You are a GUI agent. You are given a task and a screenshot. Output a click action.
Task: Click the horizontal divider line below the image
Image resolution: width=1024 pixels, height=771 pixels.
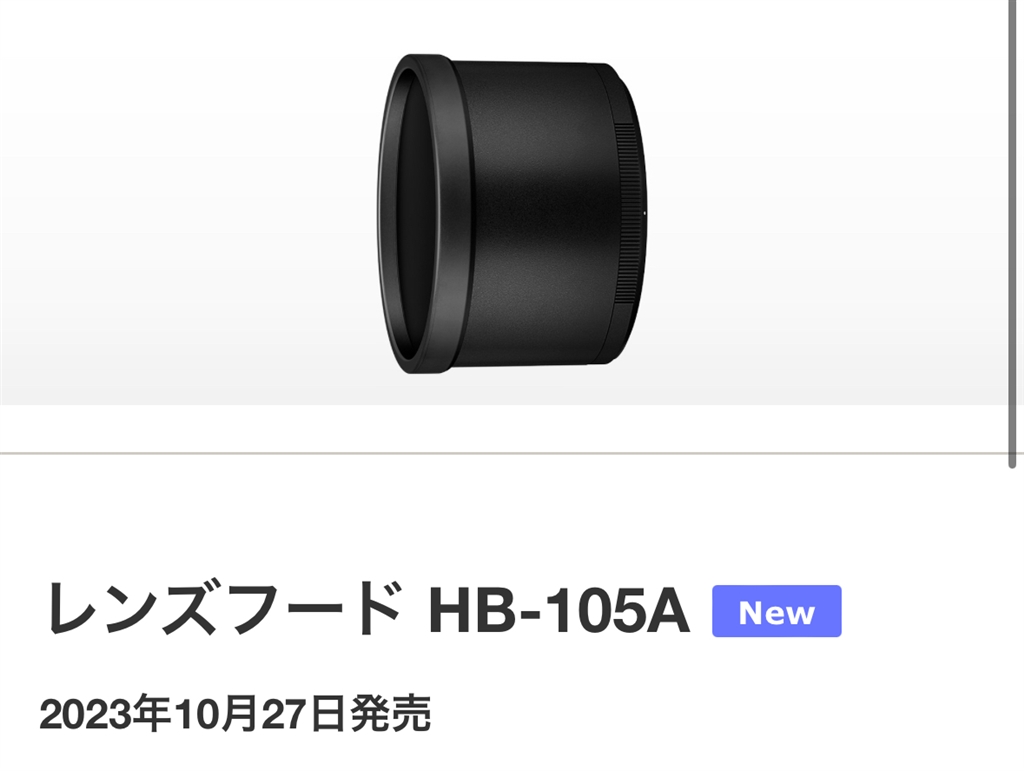tap(503, 452)
